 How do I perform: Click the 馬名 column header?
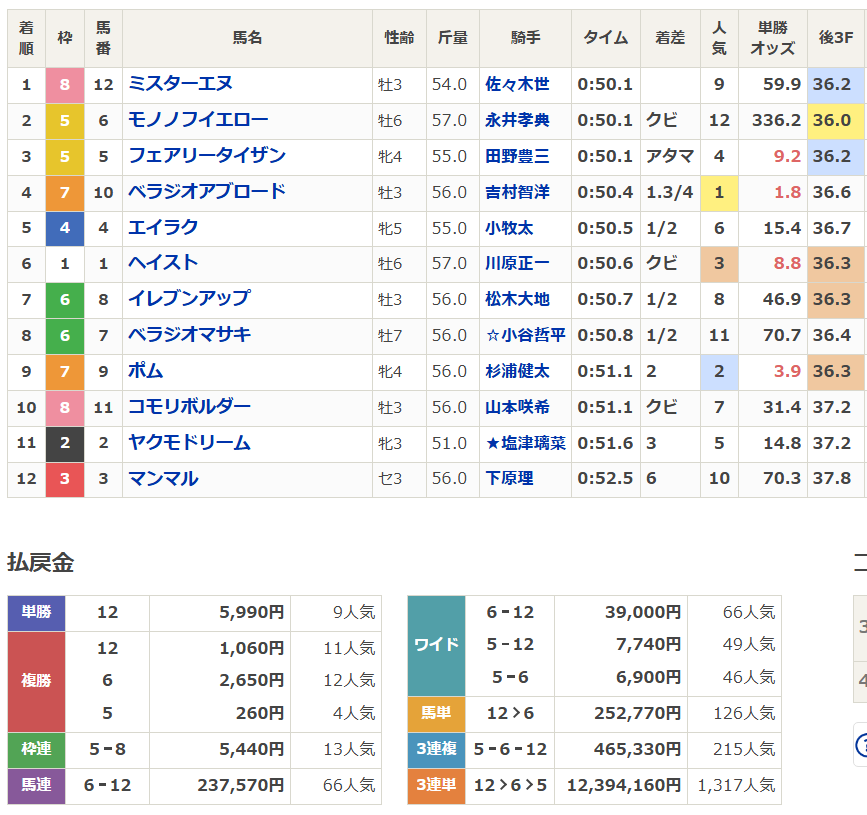pos(247,38)
